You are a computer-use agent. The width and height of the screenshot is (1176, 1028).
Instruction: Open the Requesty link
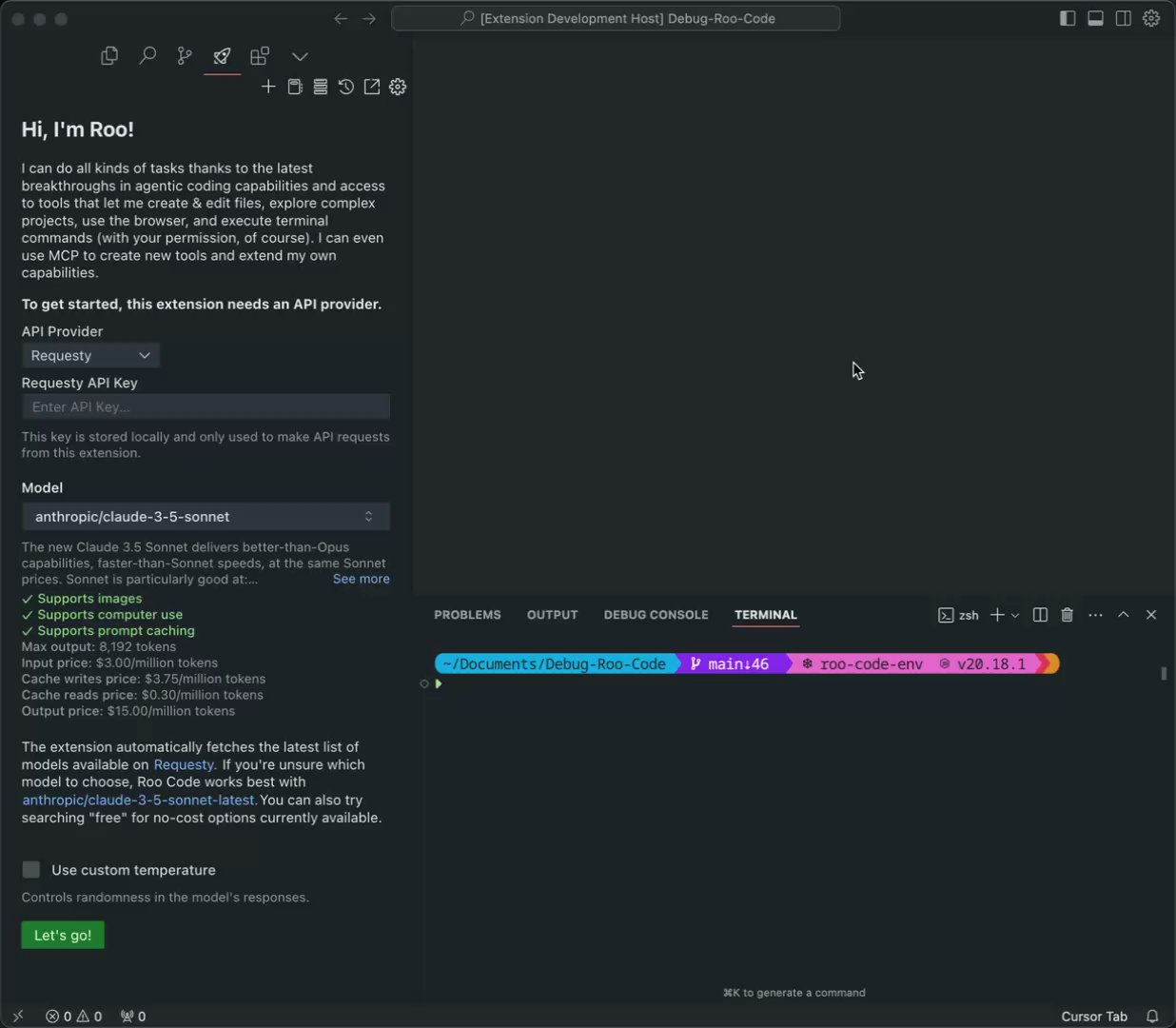(x=184, y=764)
